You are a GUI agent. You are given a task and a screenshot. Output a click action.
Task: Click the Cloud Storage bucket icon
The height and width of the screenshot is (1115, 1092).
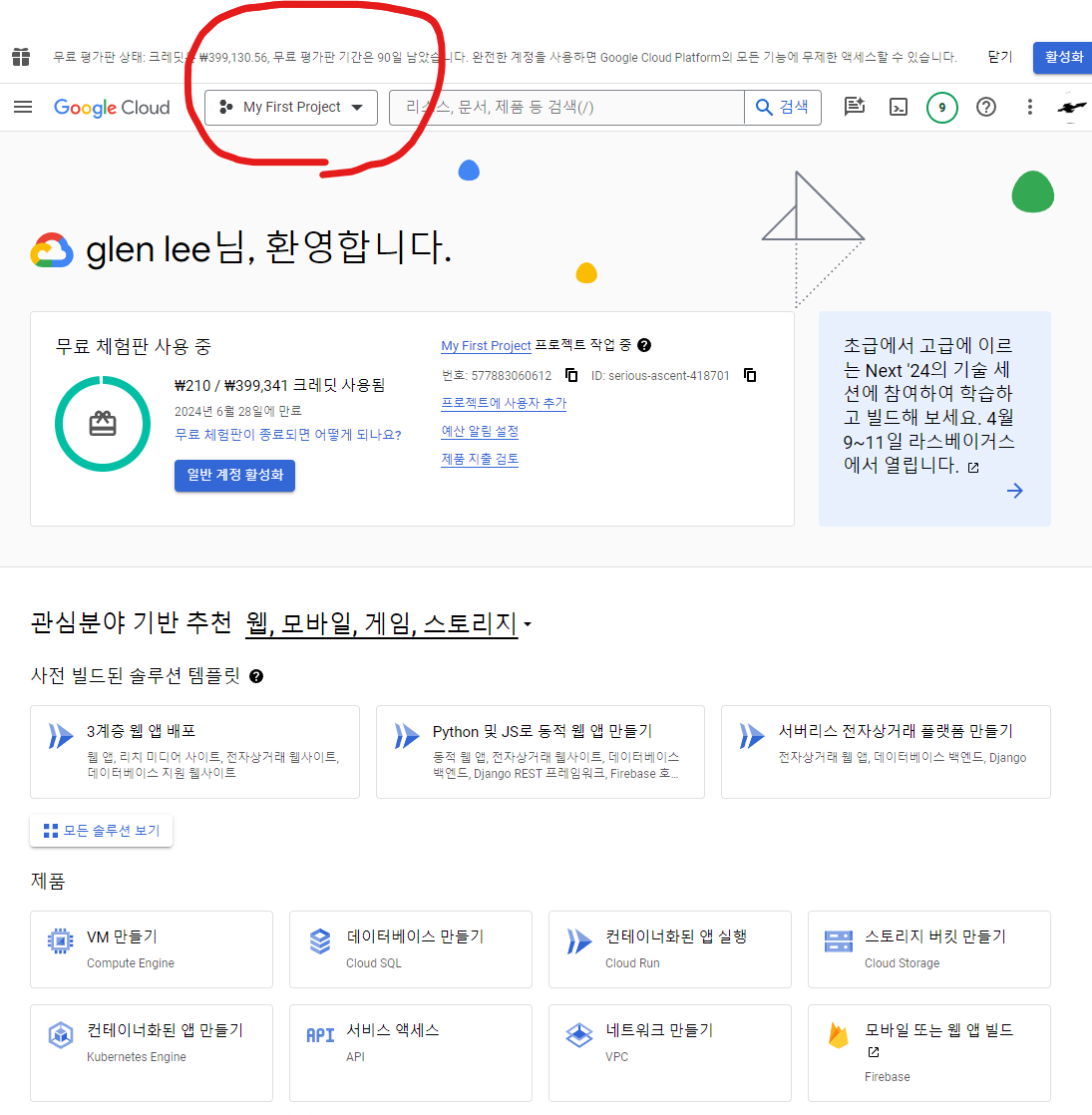[838, 940]
